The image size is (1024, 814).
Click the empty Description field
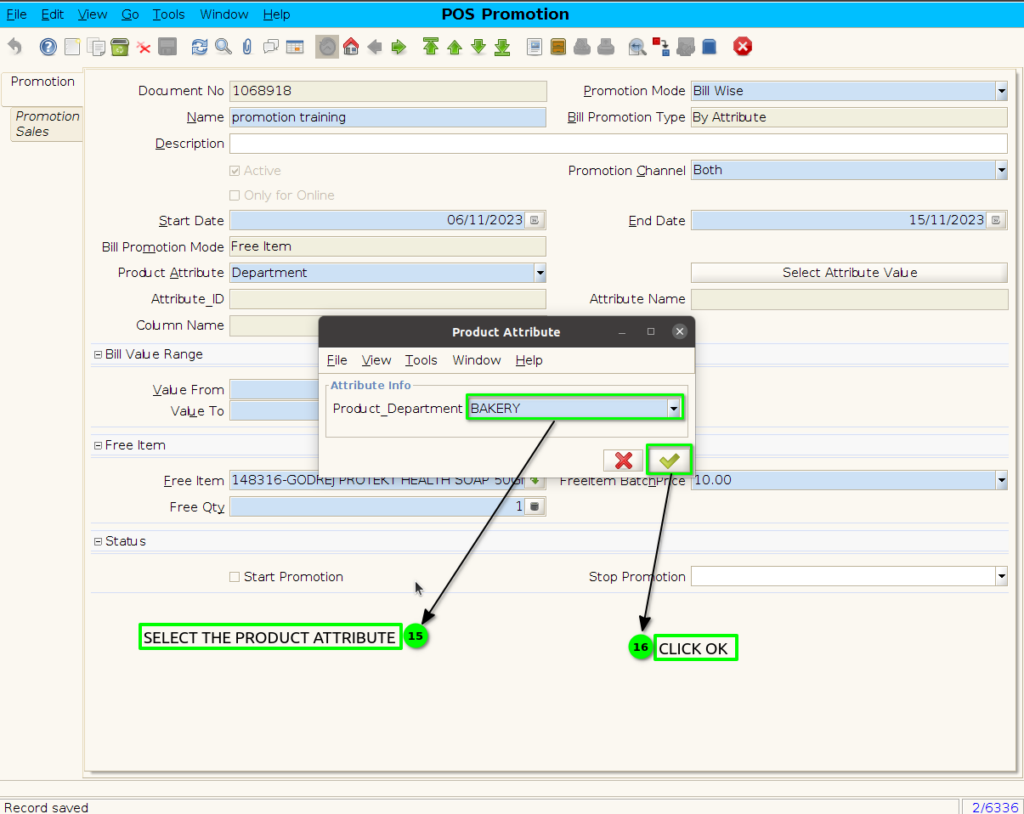[618, 144]
